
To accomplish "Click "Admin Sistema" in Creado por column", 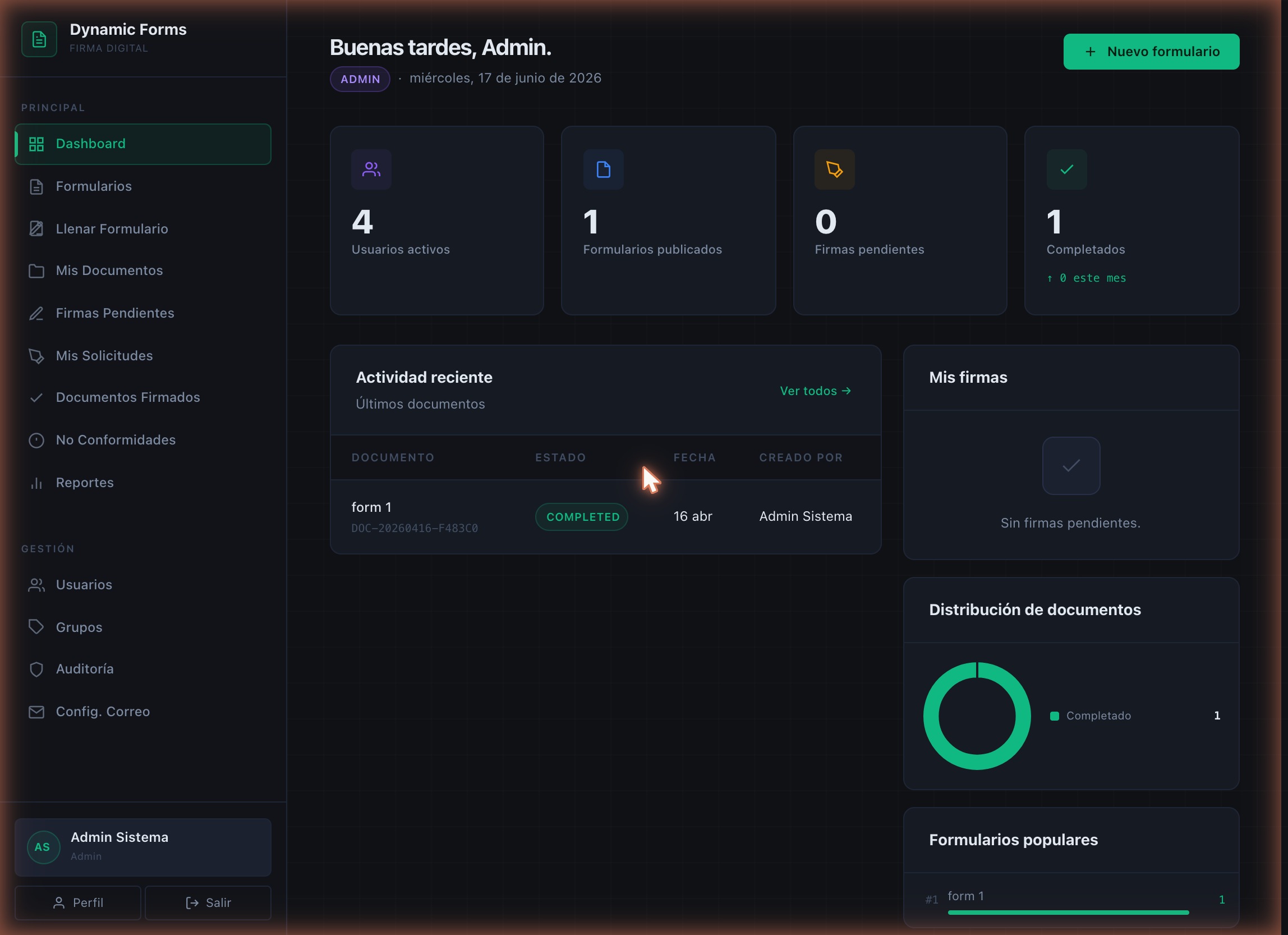I will point(806,516).
